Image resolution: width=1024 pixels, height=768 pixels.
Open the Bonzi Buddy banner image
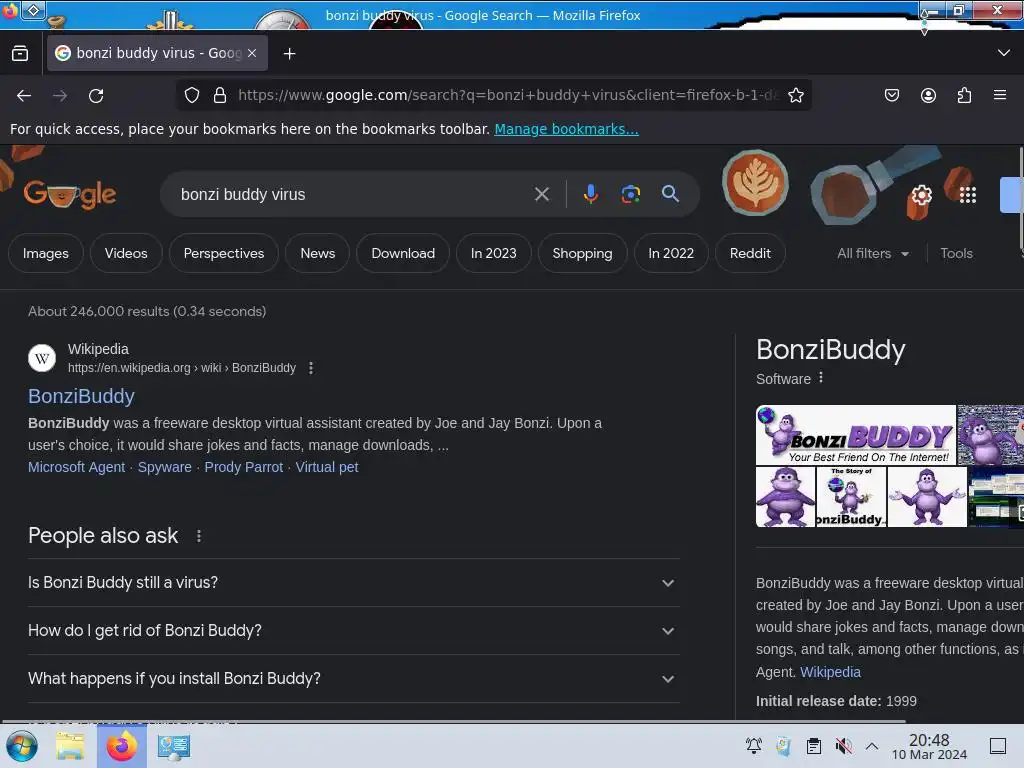[x=856, y=435]
